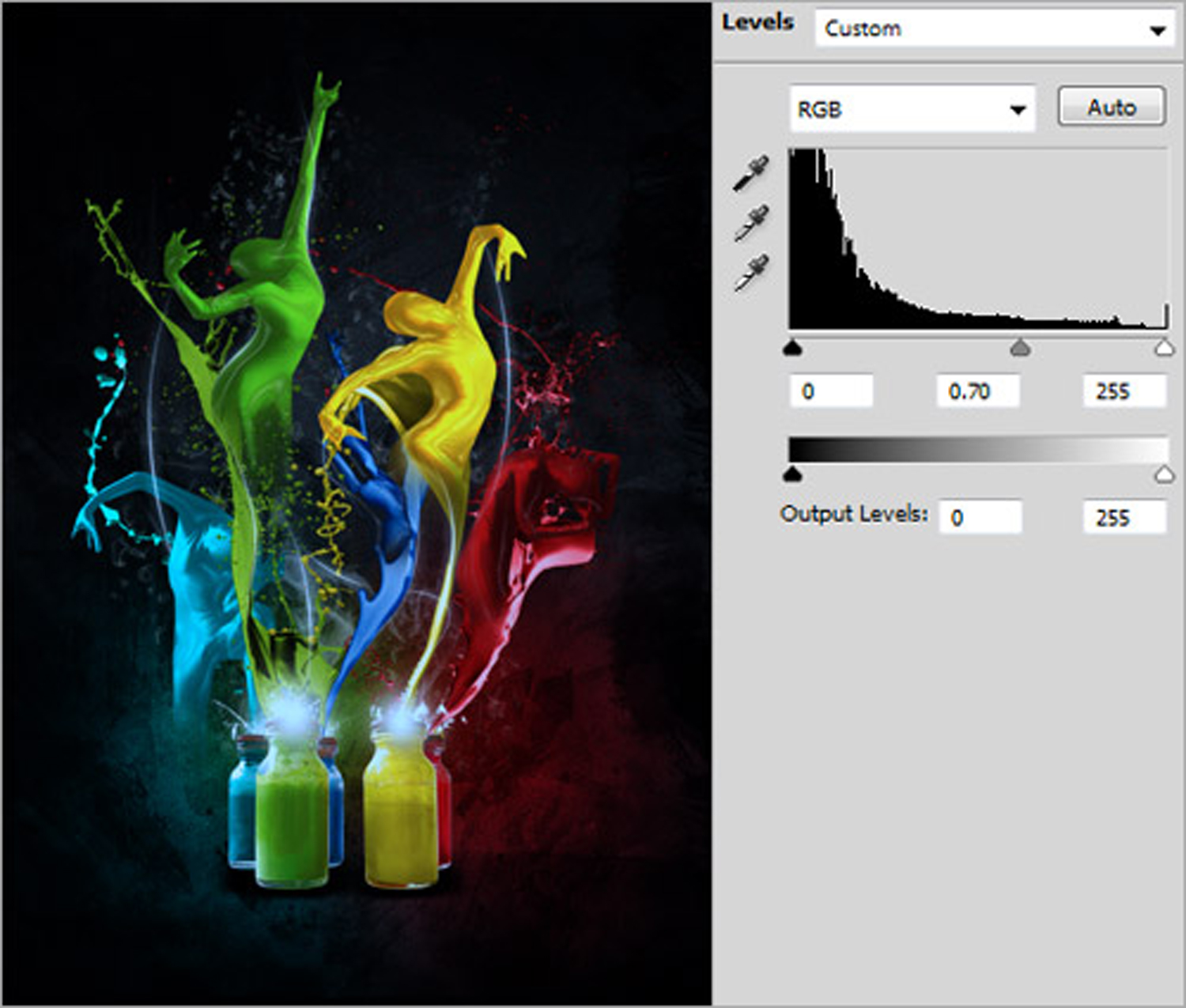Screen dimensions: 1186x1008
Task: Focus the Output Levels field showing 255
Action: pos(1124,518)
